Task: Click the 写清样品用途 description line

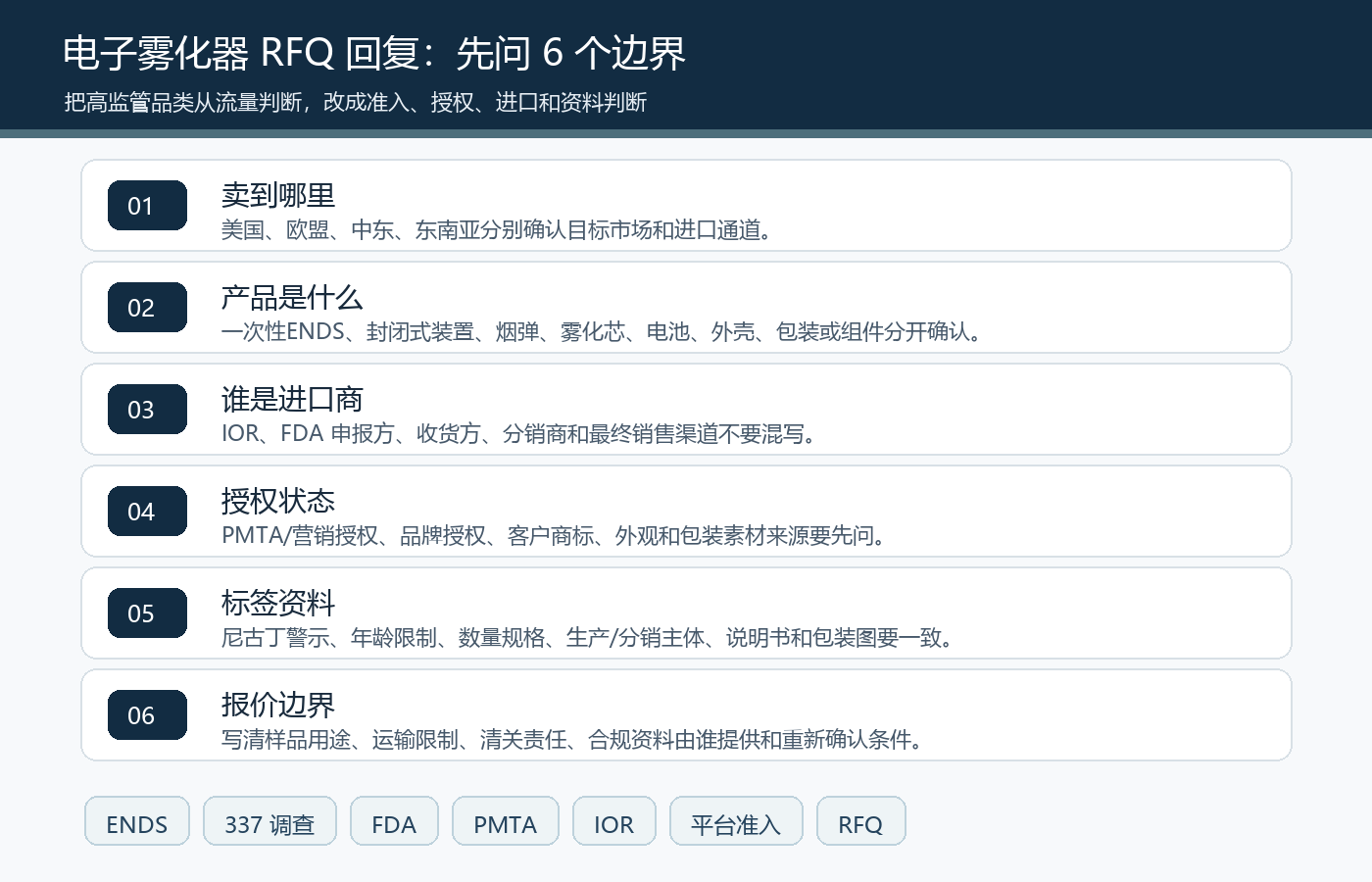Action: (x=574, y=740)
